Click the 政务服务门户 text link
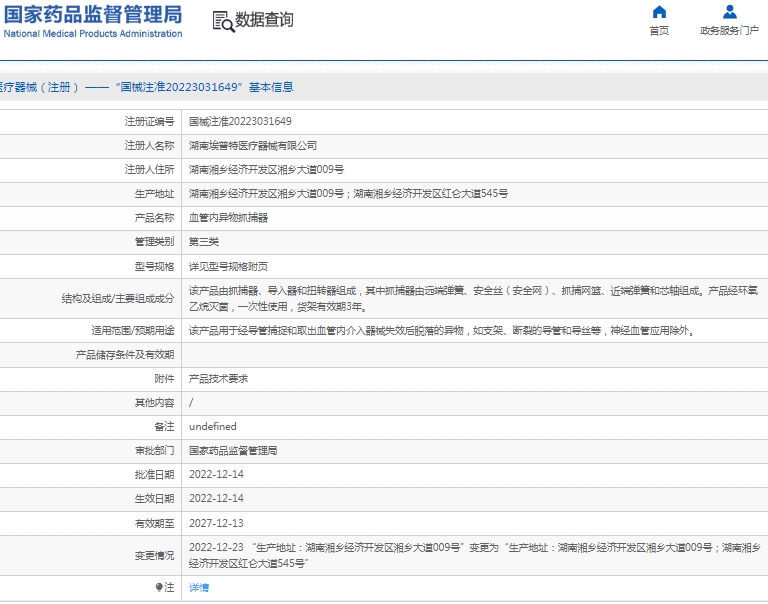This screenshot has height=604, width=768. tap(730, 31)
